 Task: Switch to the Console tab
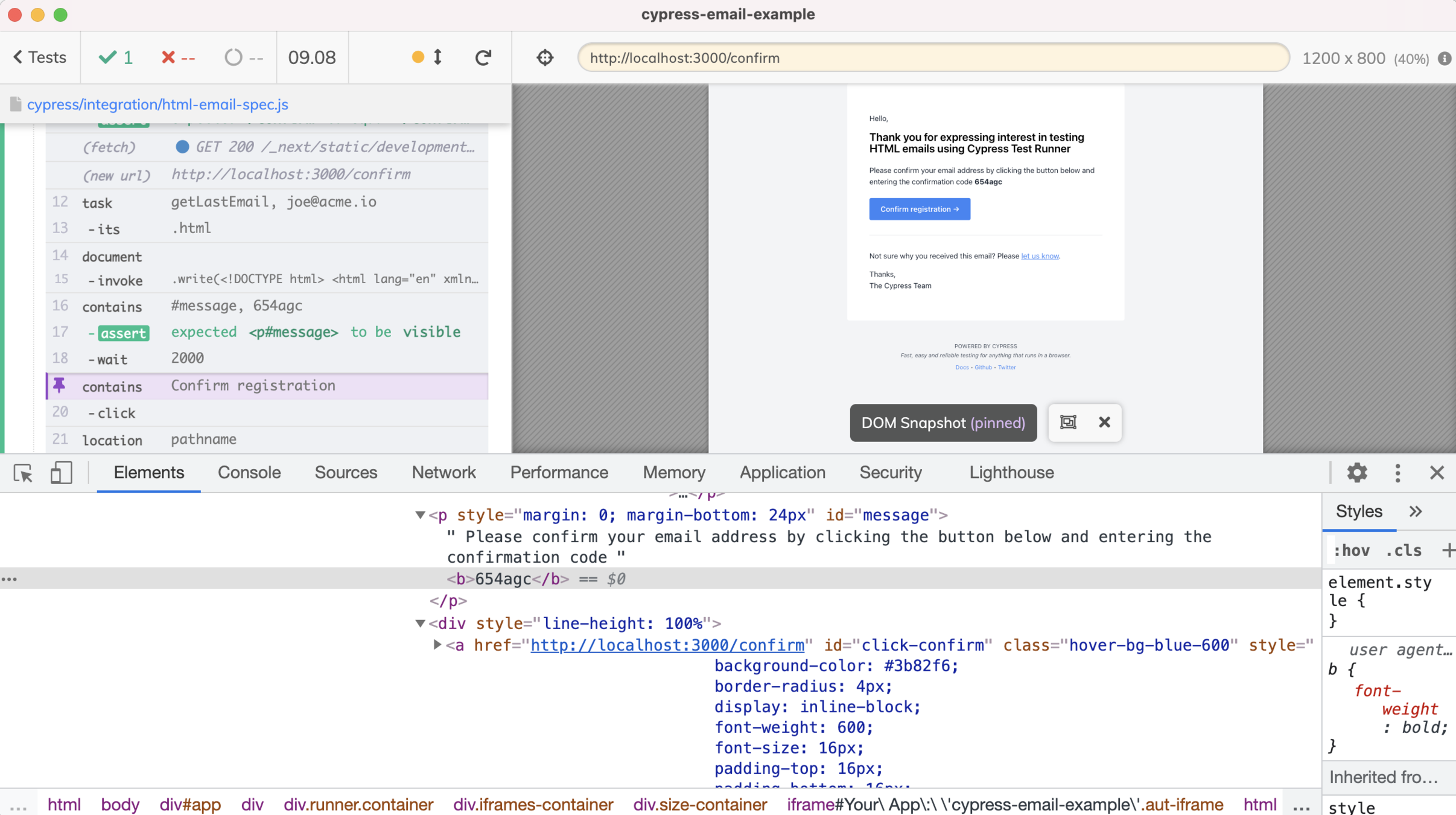[x=249, y=473]
